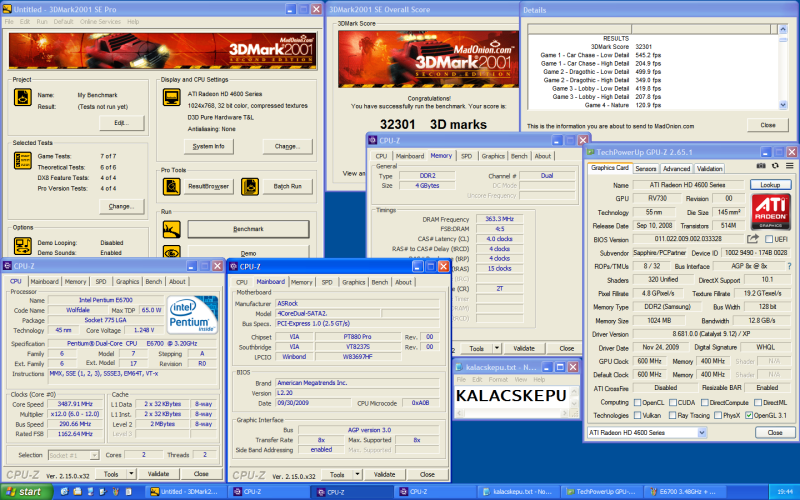Toggle the DirectCompute checkbox
The height and width of the screenshot is (500, 800).
pos(705,403)
